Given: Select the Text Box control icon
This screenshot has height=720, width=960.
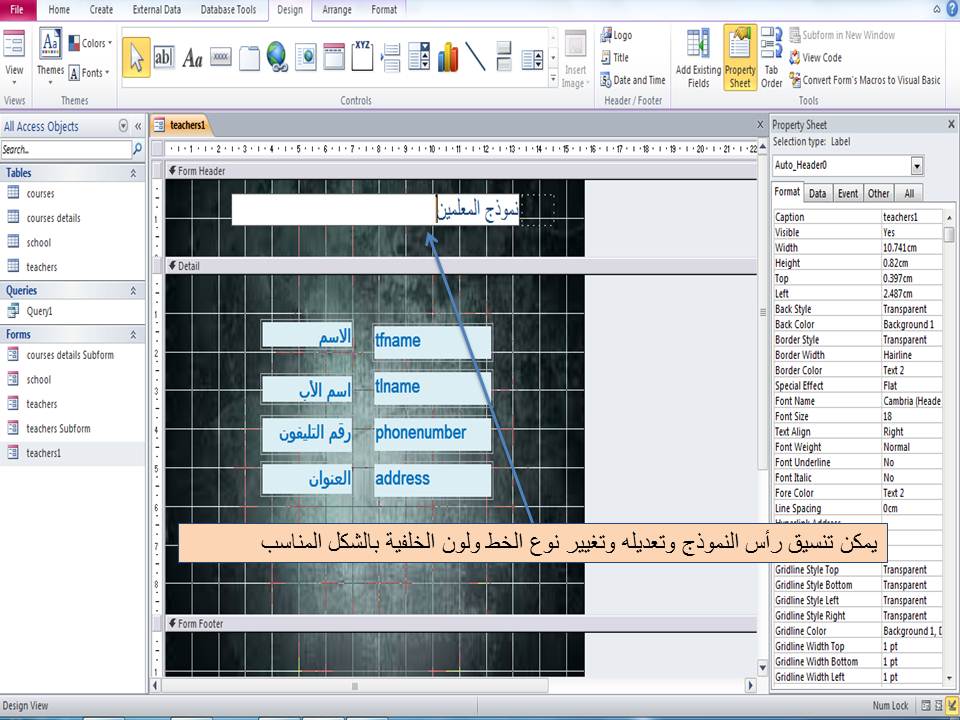Looking at the screenshot, I should pos(164,57).
